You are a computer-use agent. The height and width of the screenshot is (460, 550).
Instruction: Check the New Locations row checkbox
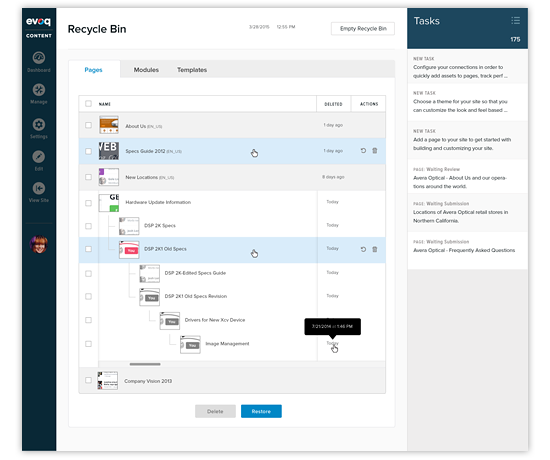(88, 177)
